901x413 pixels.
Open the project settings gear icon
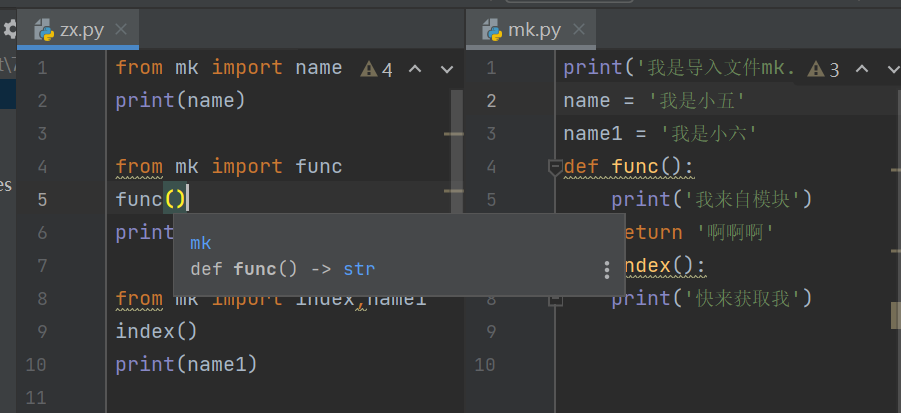point(9,29)
